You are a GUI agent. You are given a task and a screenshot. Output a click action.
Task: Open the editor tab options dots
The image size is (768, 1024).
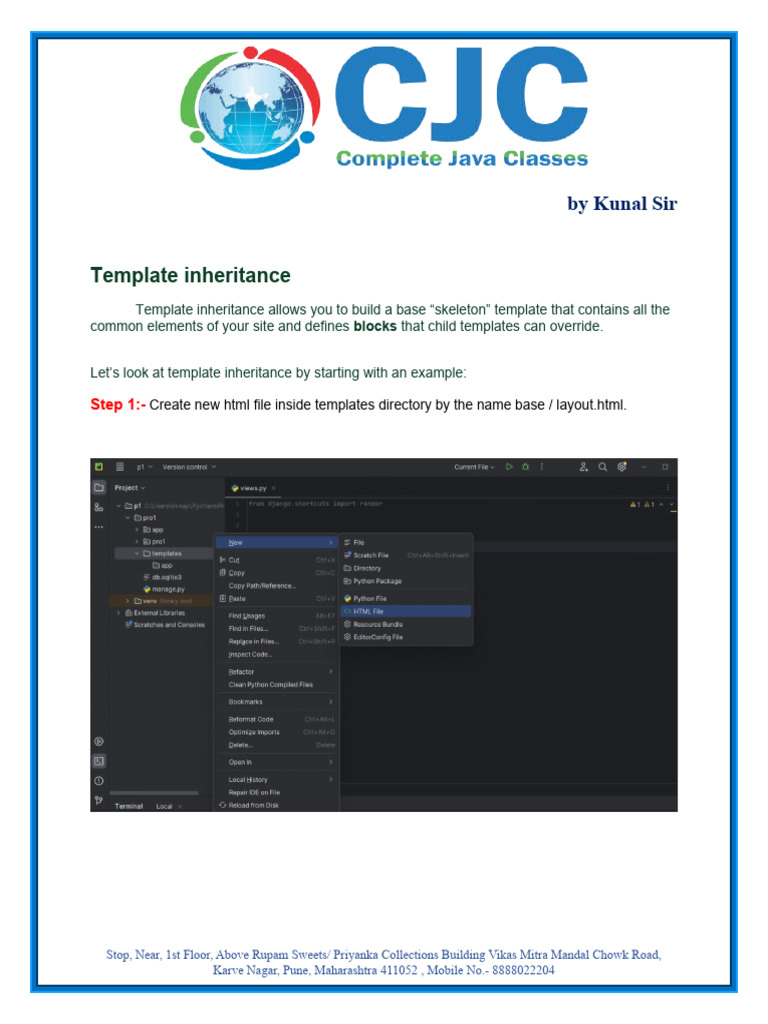tap(668, 488)
